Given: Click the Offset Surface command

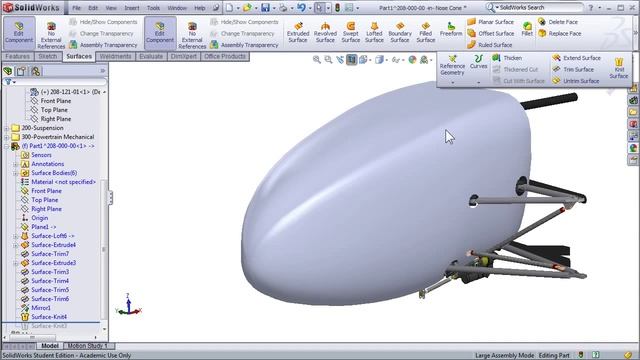Looking at the screenshot, I should pos(491,33).
